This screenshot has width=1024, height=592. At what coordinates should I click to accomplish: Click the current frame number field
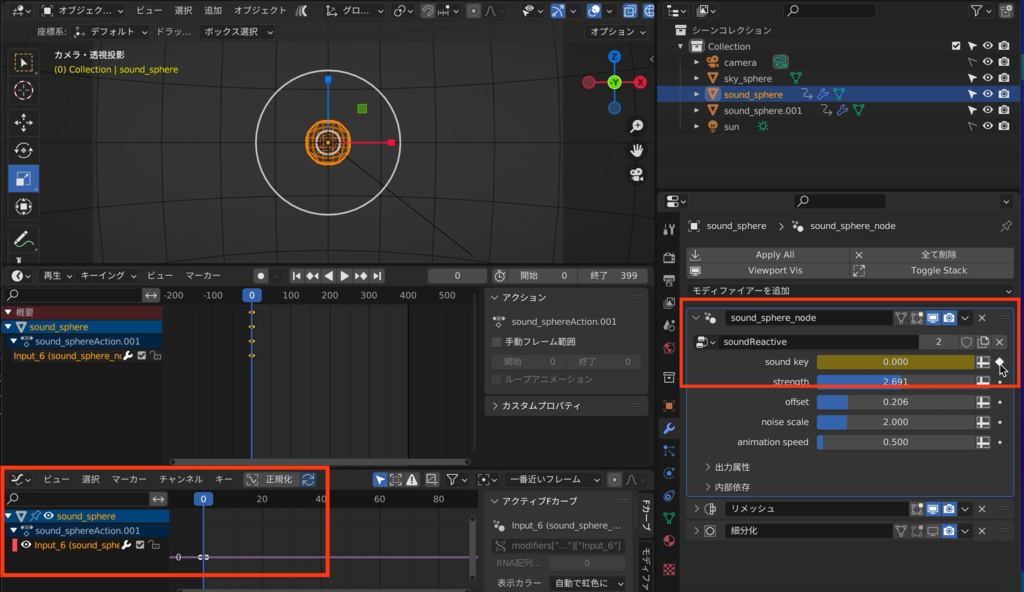(x=456, y=275)
